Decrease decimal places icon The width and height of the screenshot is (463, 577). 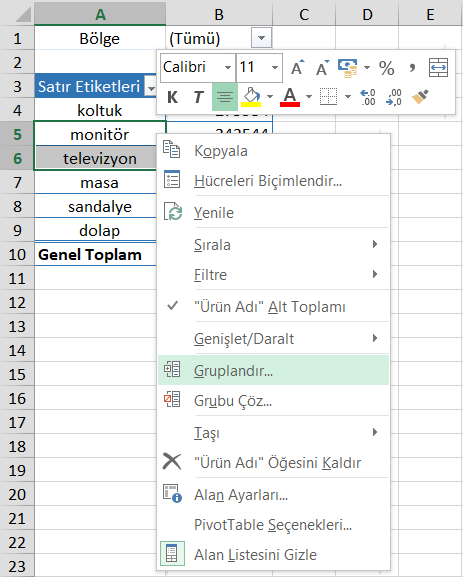point(393,97)
